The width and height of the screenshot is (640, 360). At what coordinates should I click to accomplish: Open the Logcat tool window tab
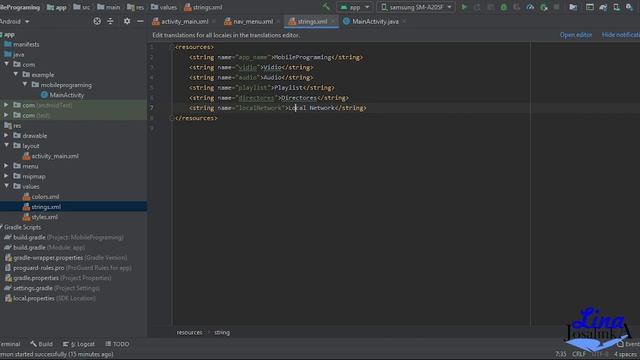(79, 344)
